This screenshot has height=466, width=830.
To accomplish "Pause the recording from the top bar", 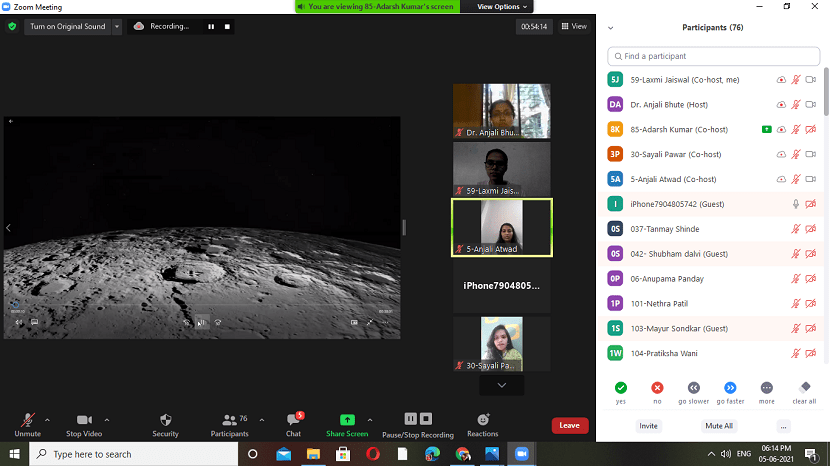I will 211,26.
